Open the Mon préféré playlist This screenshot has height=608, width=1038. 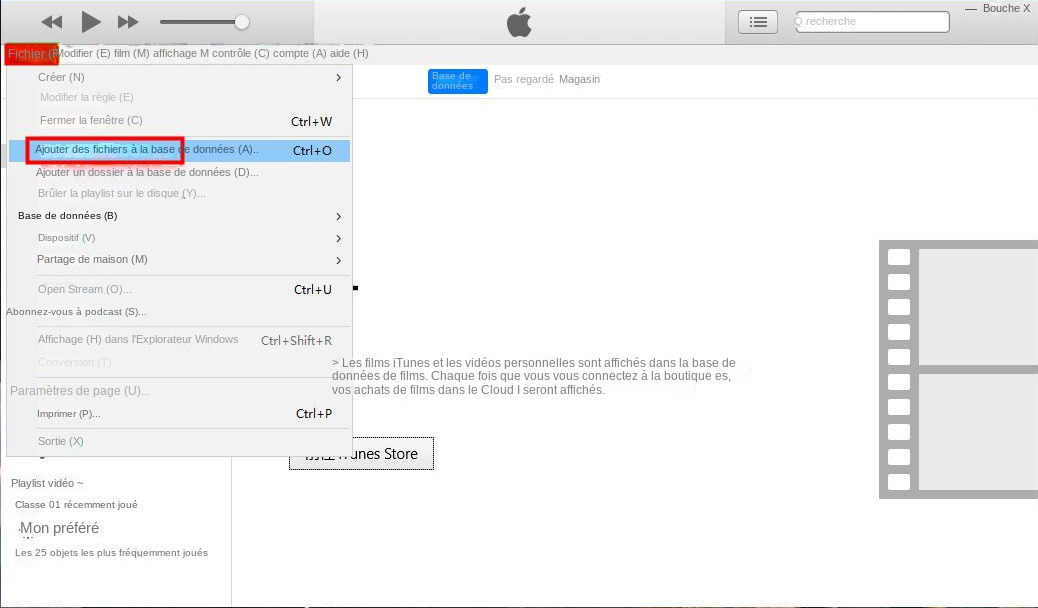[60, 528]
